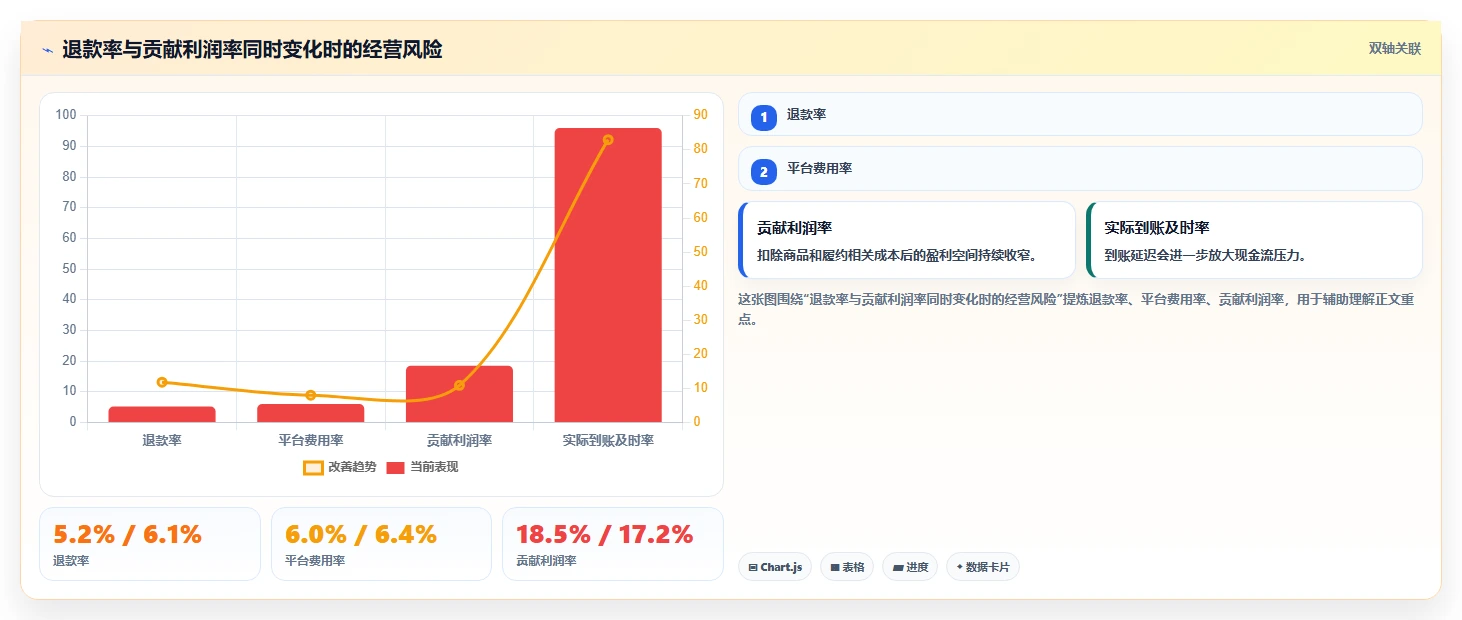1462x620 pixels.
Task: Open the 平台费用率 list item
Action: tap(1080, 168)
